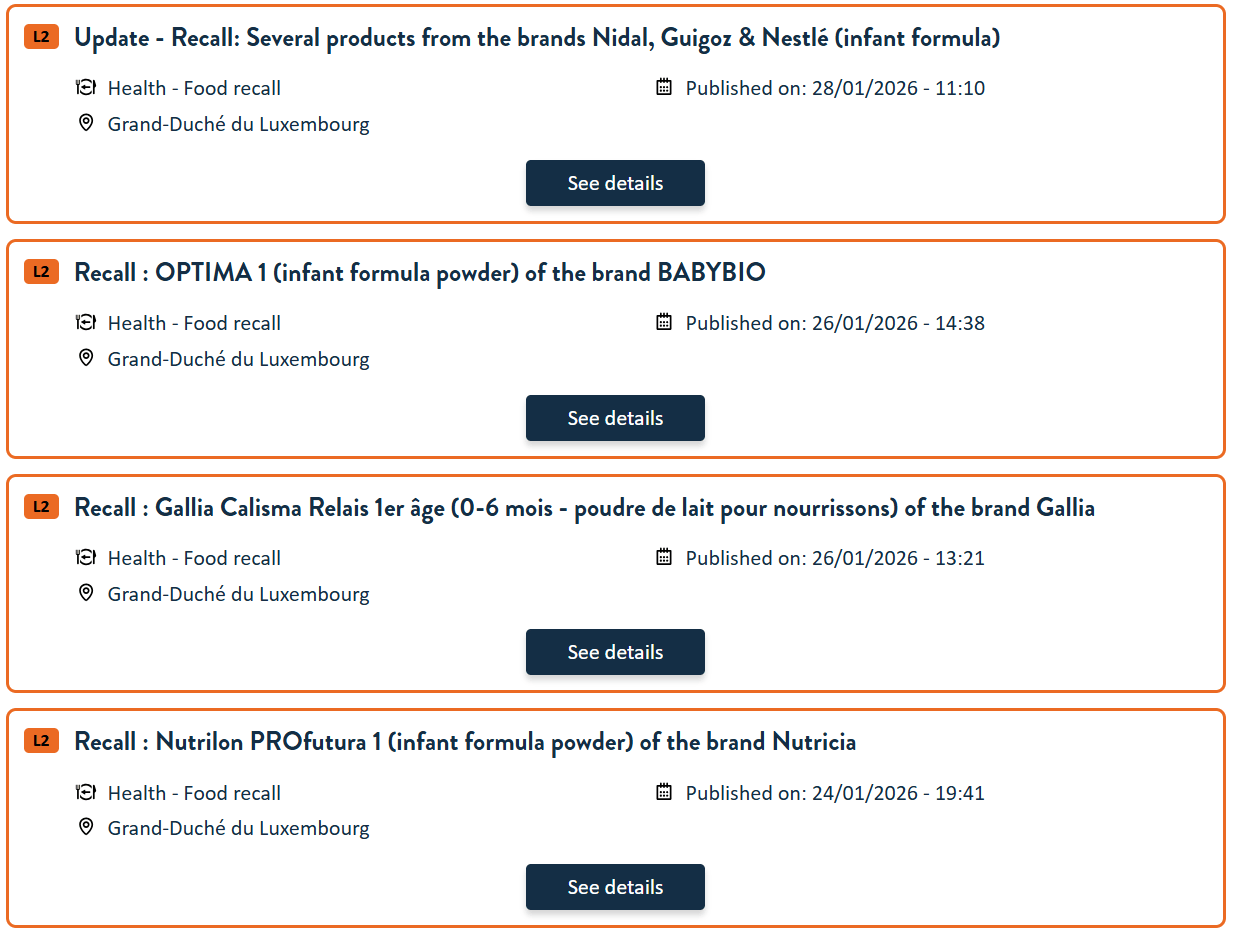See details for BABYBIO OPTIMA 1 recall
This screenshot has height=932, width=1235.
coord(615,418)
